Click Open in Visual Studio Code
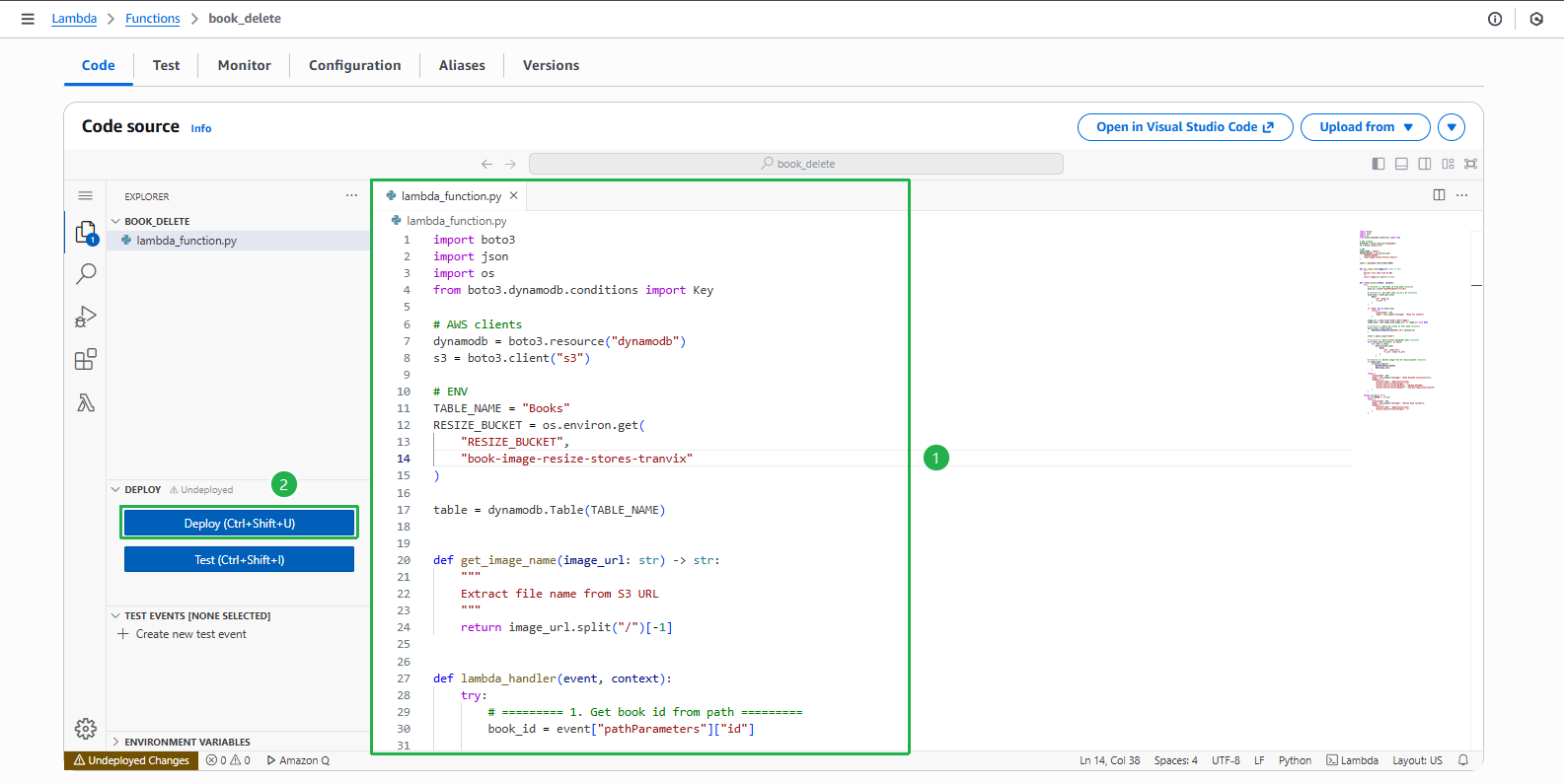 pyautogui.click(x=1185, y=127)
